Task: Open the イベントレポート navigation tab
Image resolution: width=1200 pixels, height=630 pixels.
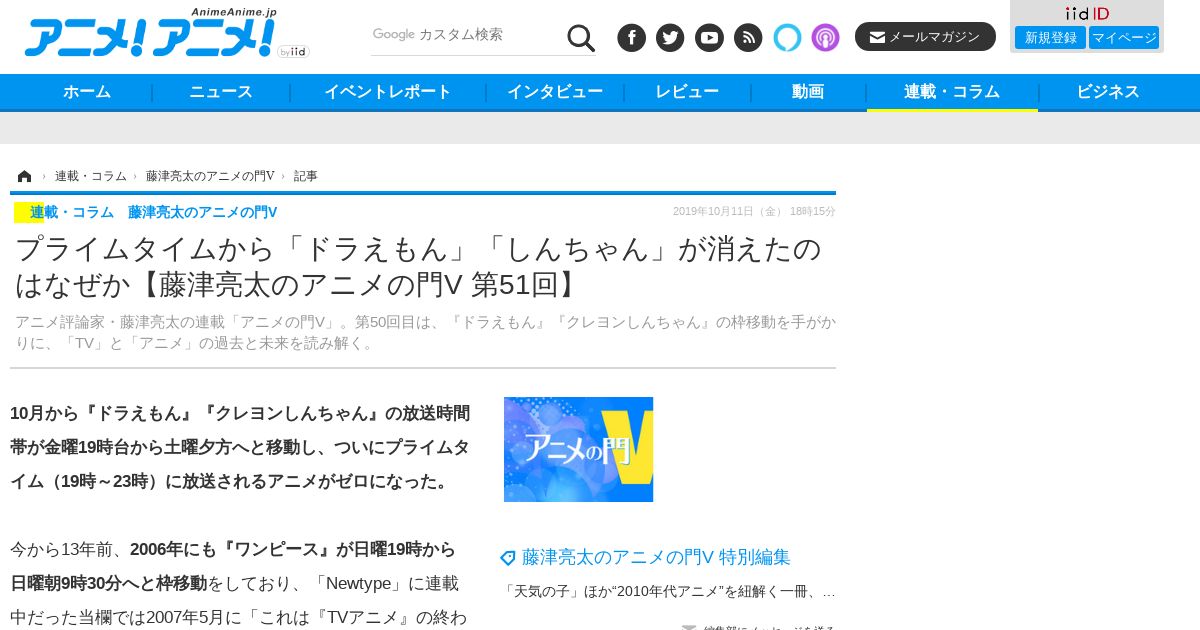Action: coord(388,92)
